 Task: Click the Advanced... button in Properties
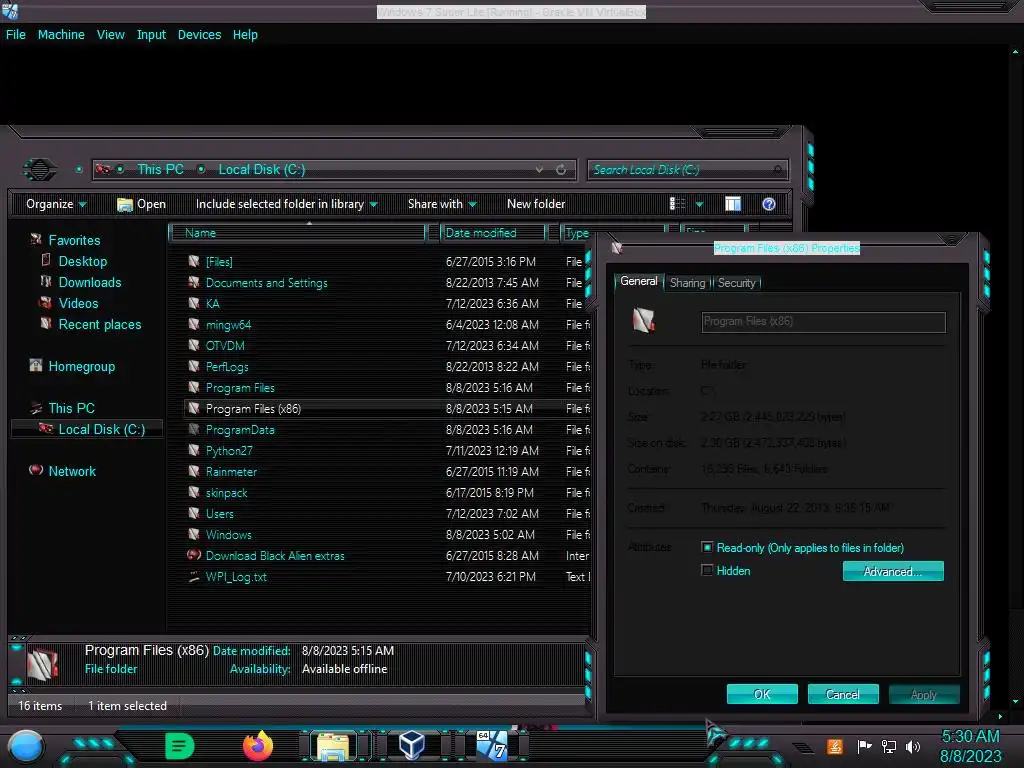893,571
